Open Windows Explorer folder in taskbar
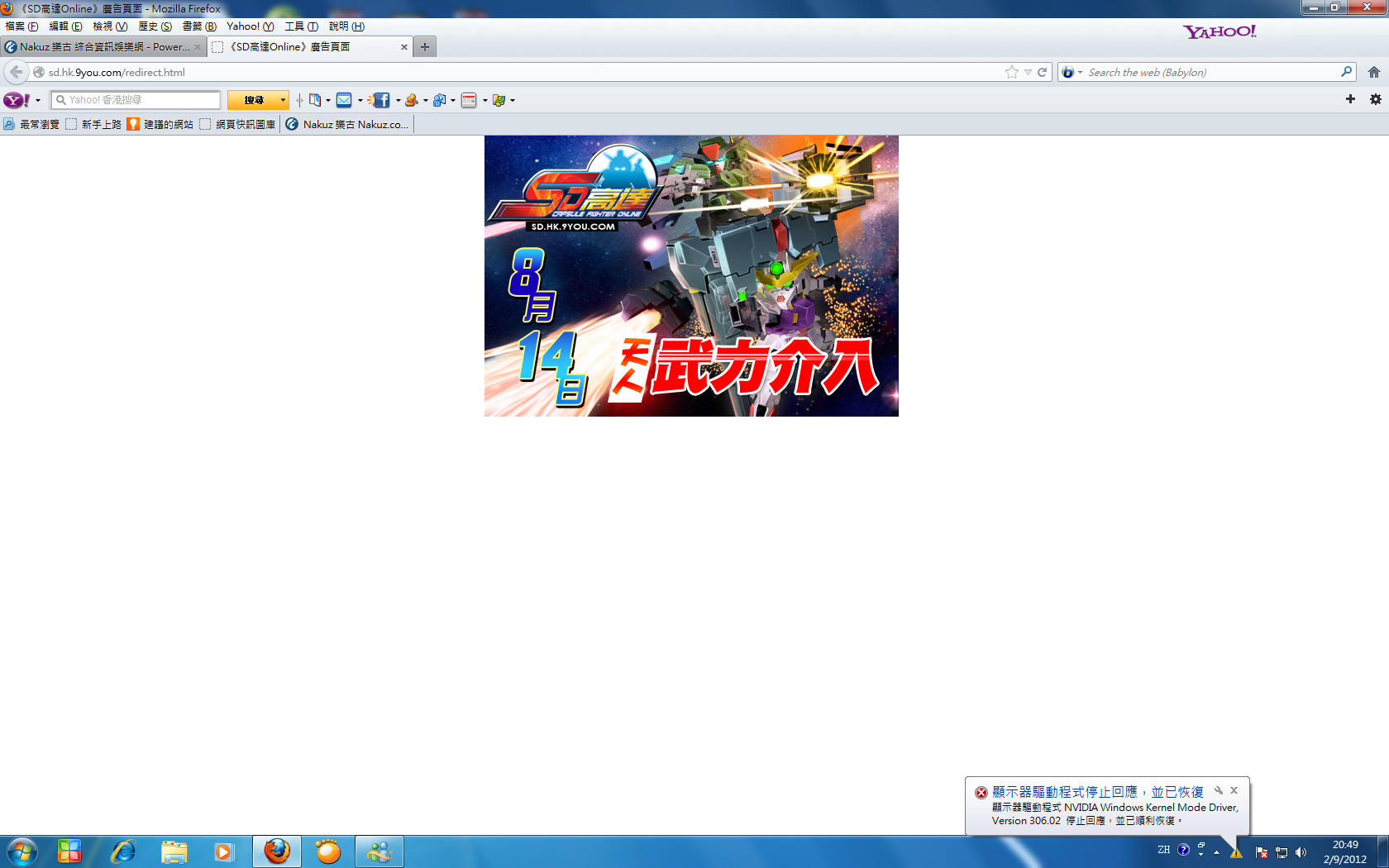The height and width of the screenshot is (868, 1389). click(x=174, y=851)
